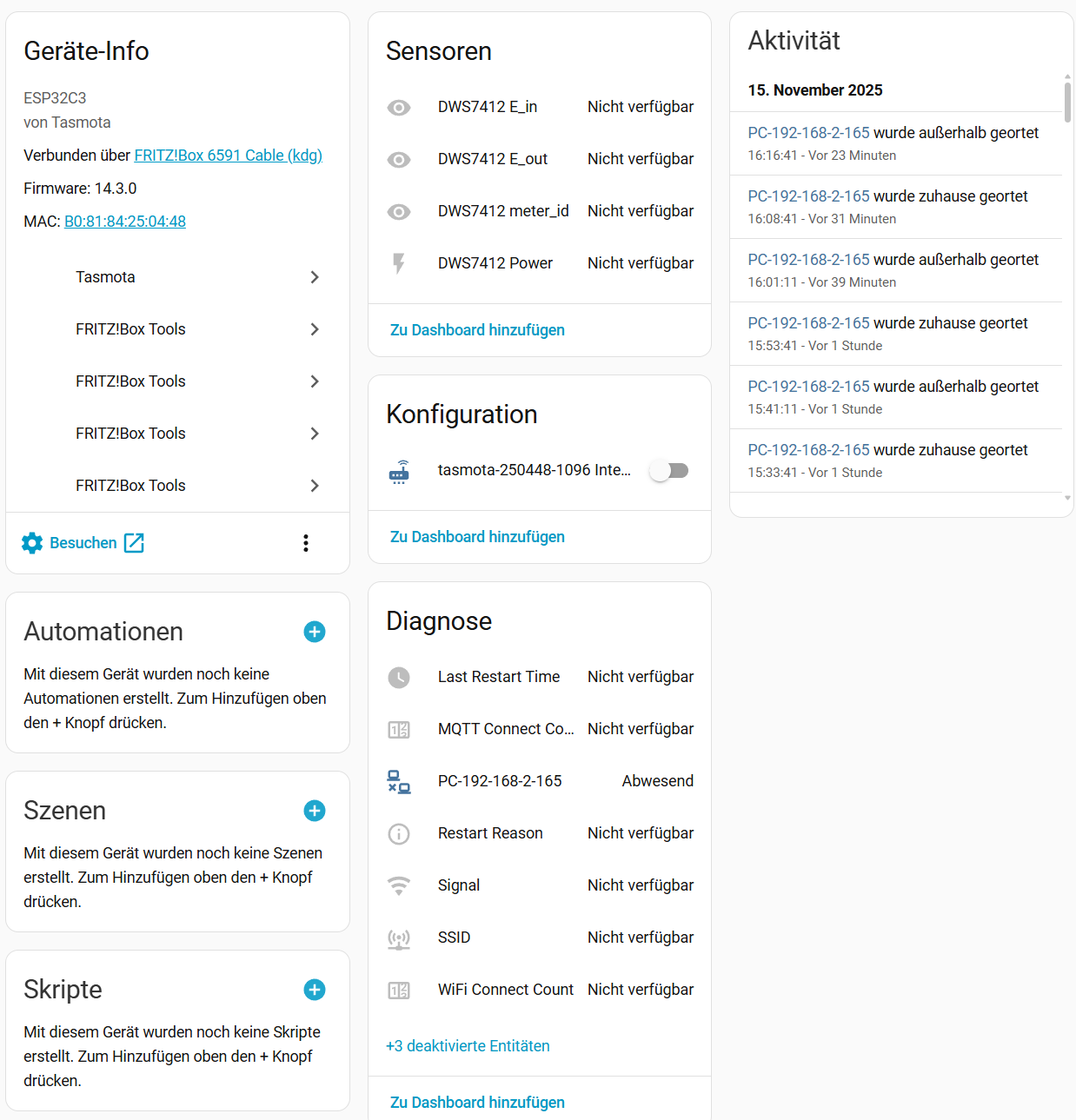Click the add Skripte plus icon
This screenshot has height=1120, width=1076.
(x=315, y=990)
